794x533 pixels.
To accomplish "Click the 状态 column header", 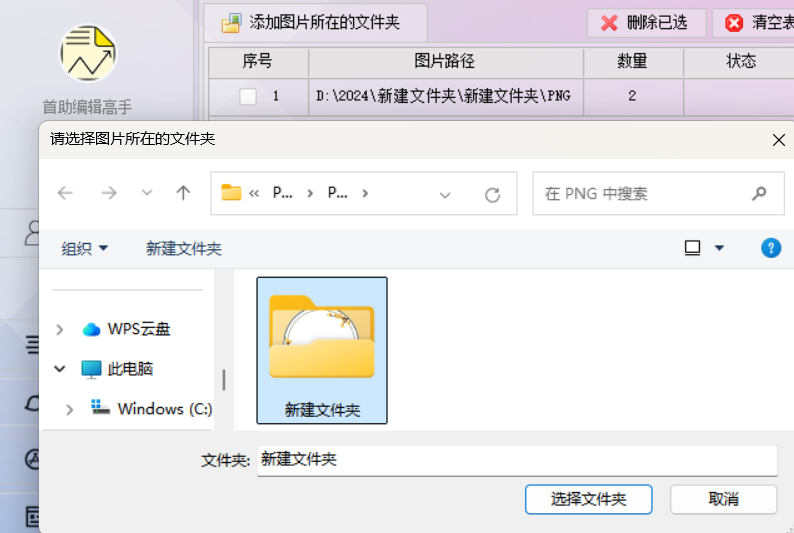I will (740, 62).
